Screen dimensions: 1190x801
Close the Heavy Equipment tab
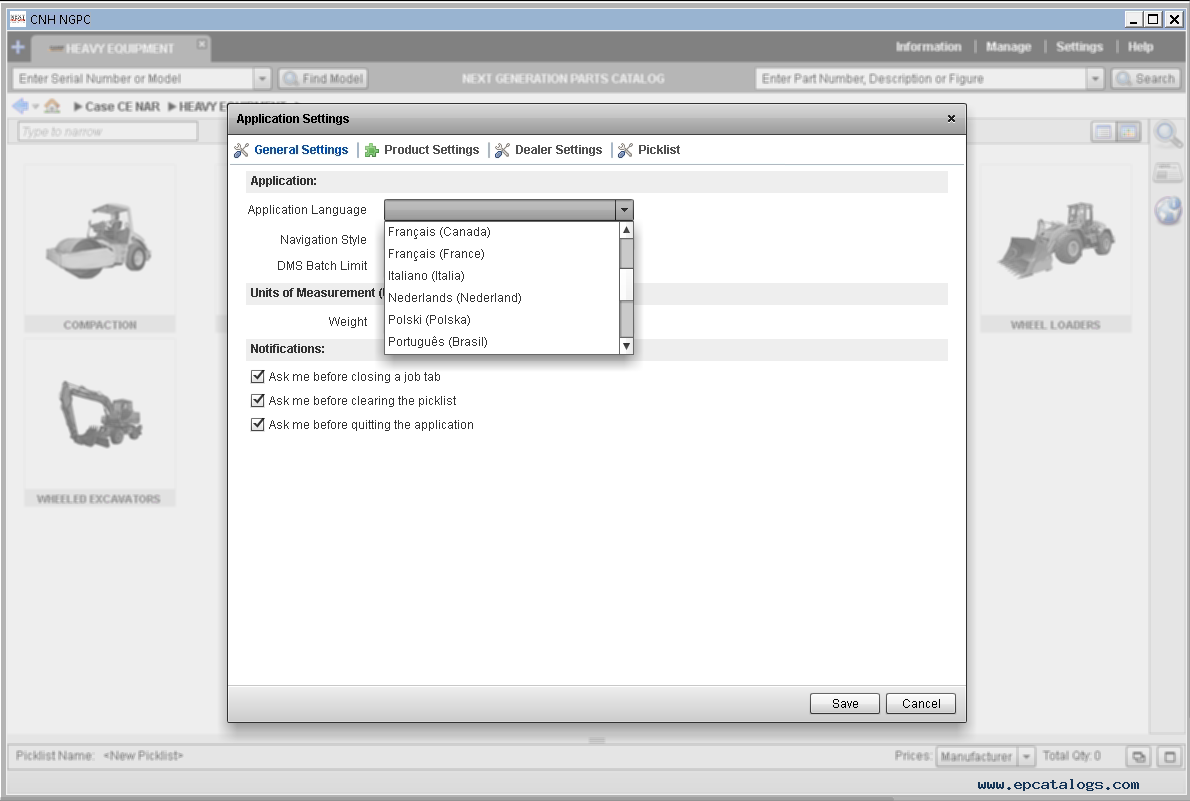click(201, 44)
